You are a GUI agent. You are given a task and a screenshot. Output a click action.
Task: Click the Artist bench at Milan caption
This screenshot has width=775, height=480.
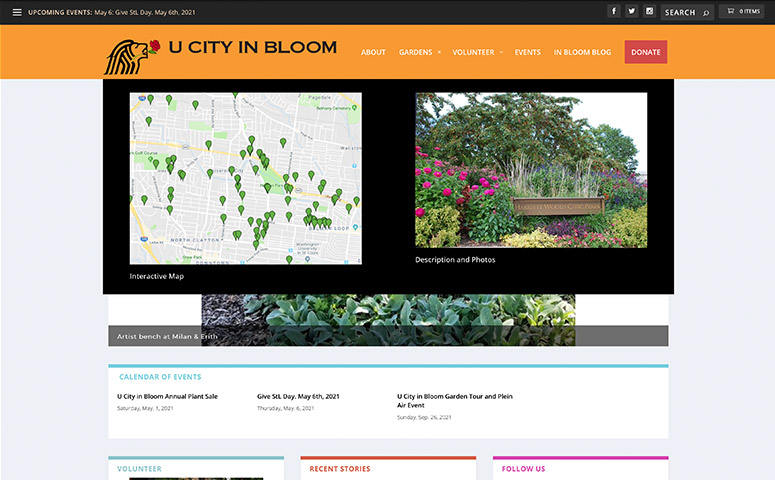(x=167, y=336)
